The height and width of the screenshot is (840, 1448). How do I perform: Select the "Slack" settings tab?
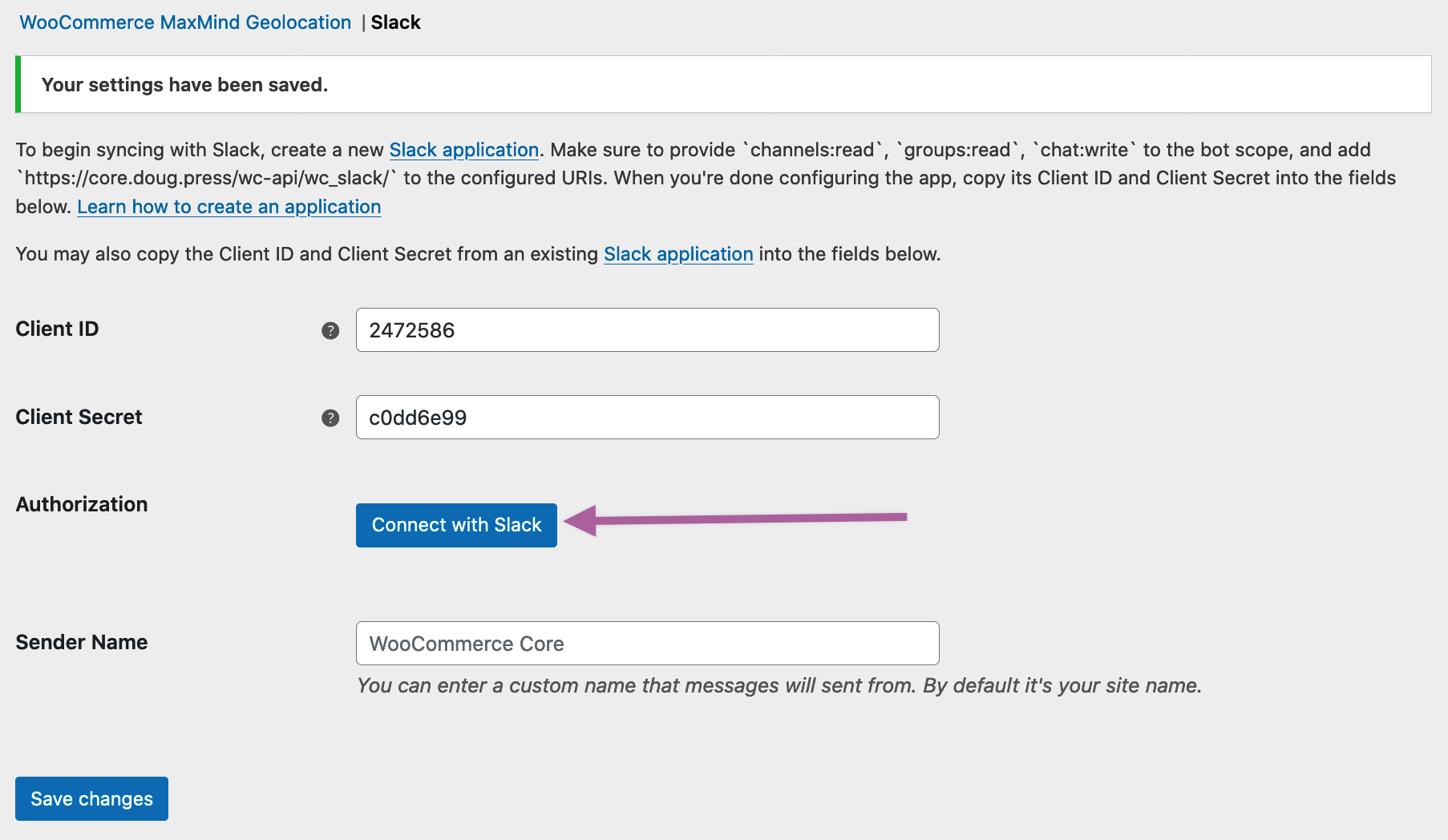coord(395,22)
